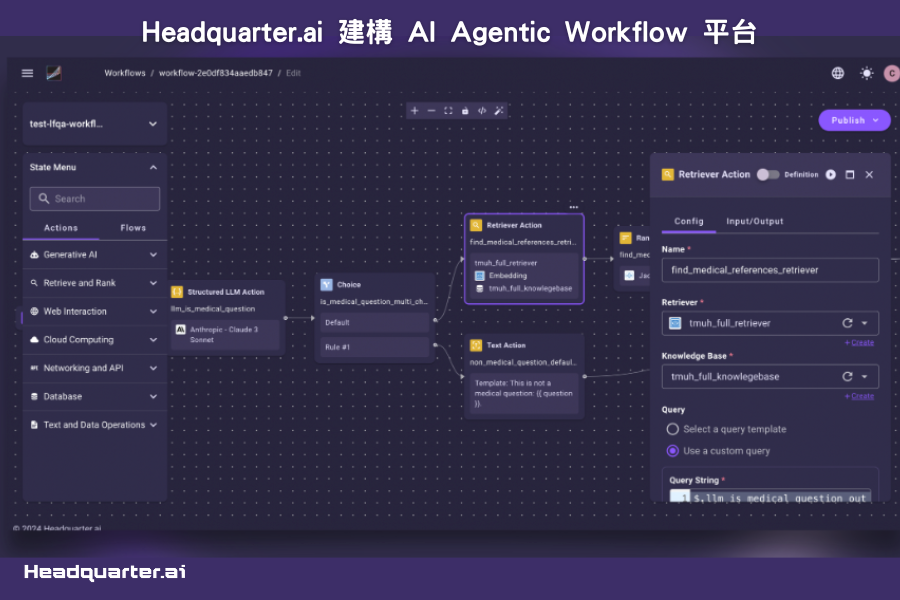
Task: Select the Default choice branch
Action: pos(374,323)
